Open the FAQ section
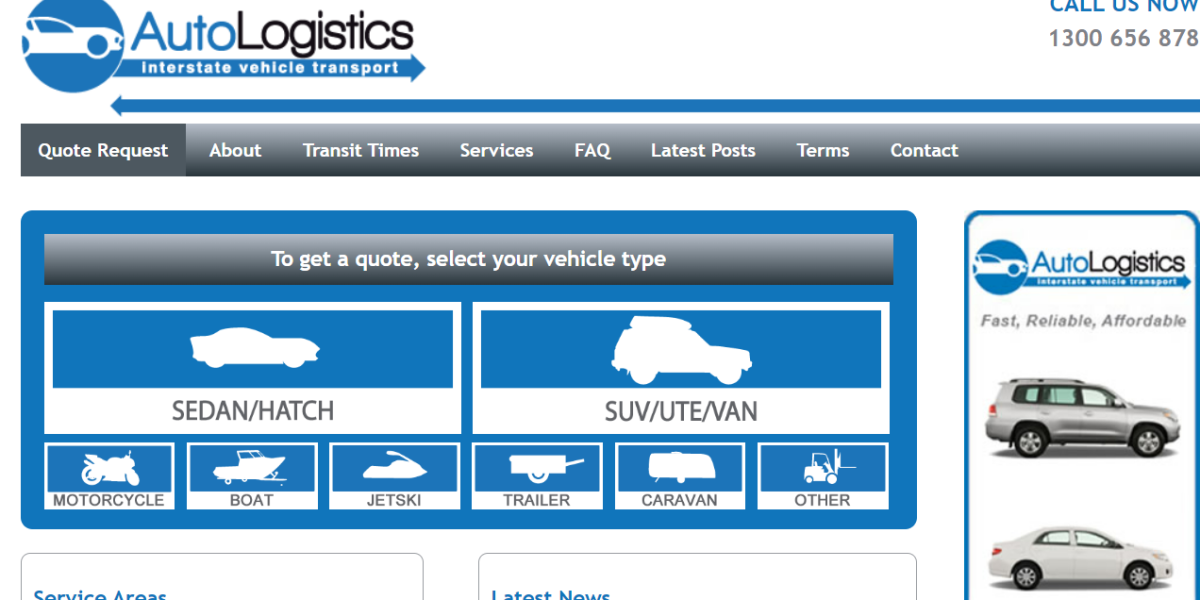The image size is (1200, 600). pyautogui.click(x=592, y=150)
